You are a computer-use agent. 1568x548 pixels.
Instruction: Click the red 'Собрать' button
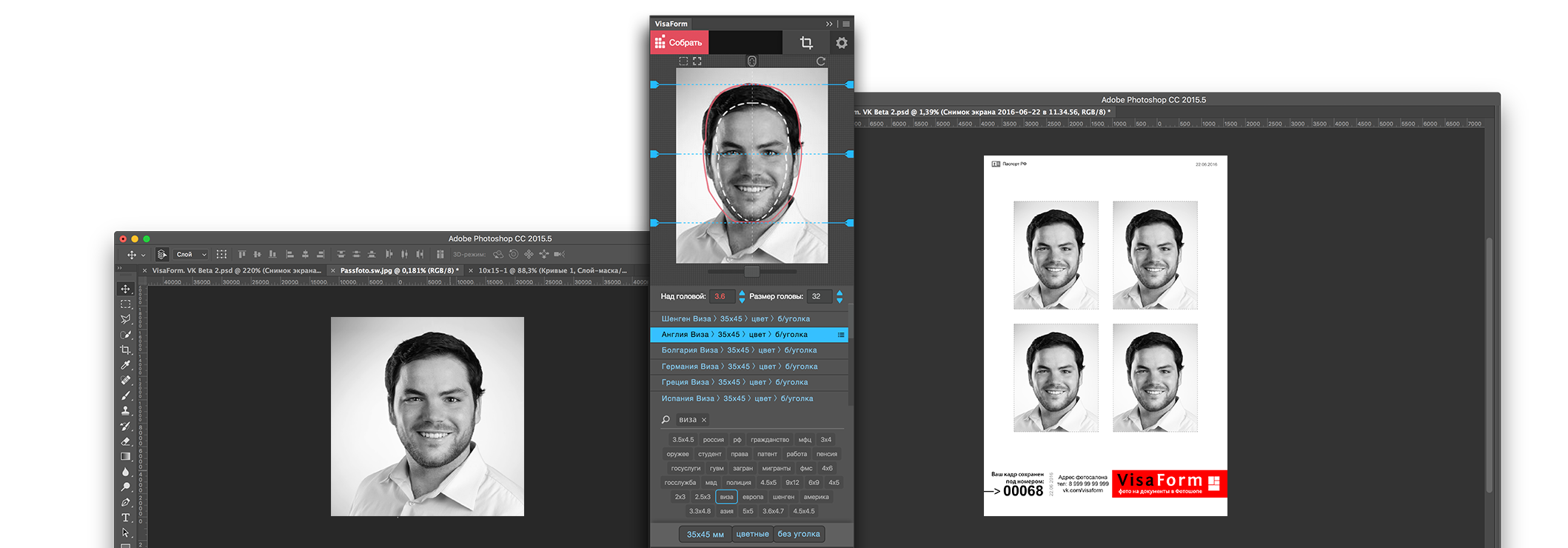tap(680, 42)
